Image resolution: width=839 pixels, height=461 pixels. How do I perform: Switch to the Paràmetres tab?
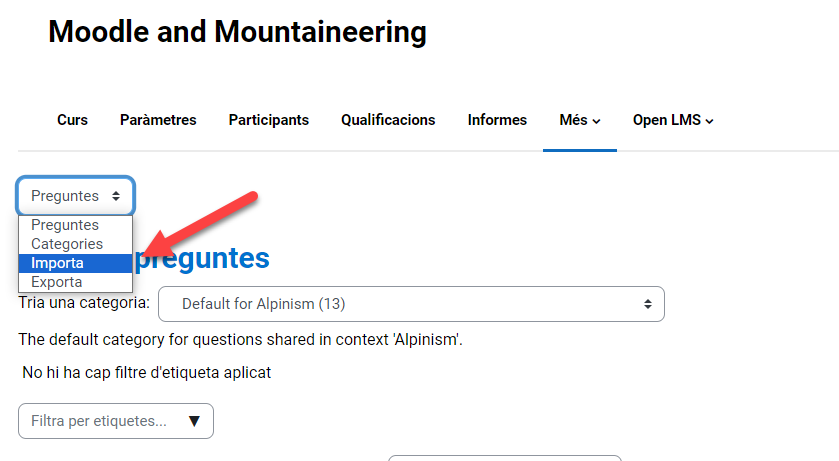pyautogui.click(x=158, y=120)
